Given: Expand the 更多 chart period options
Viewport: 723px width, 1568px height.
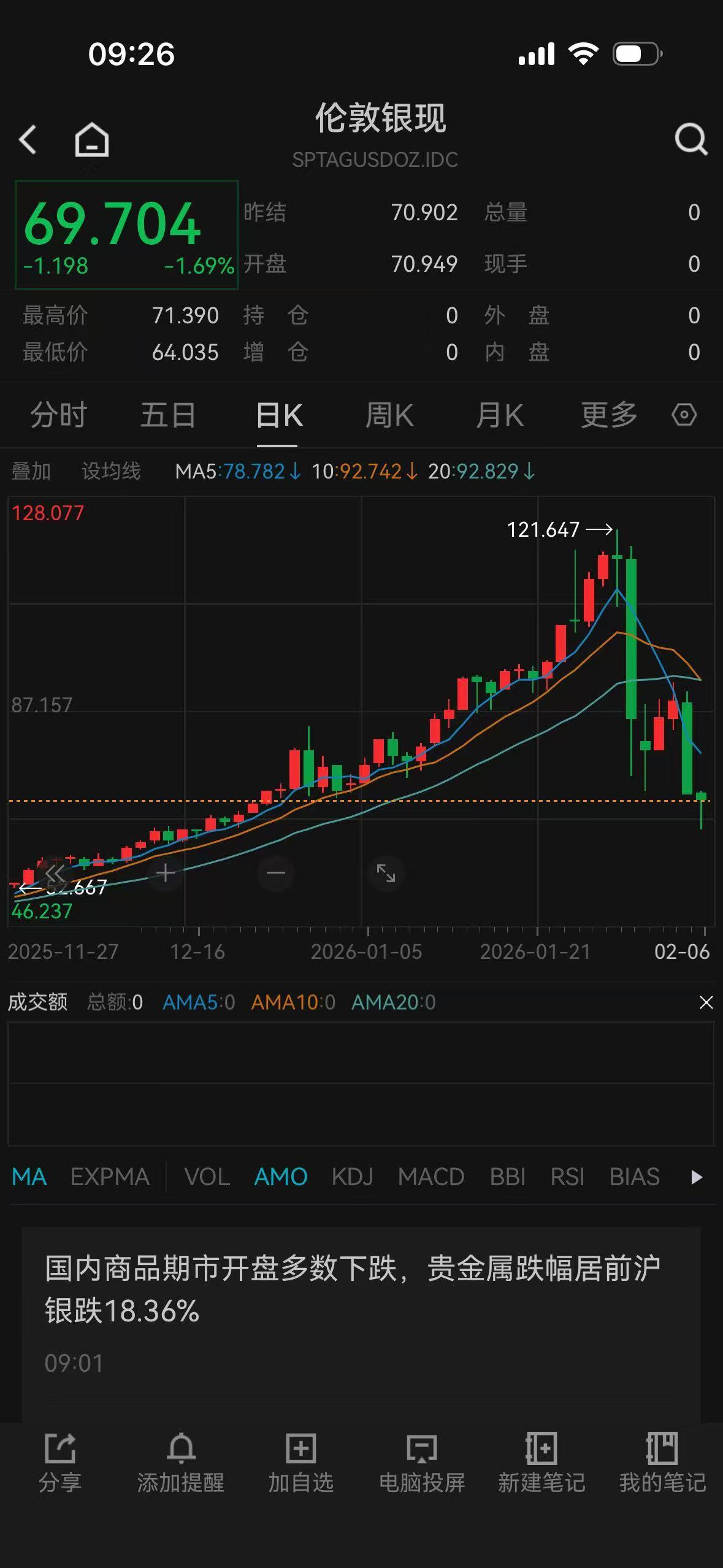Looking at the screenshot, I should (609, 415).
